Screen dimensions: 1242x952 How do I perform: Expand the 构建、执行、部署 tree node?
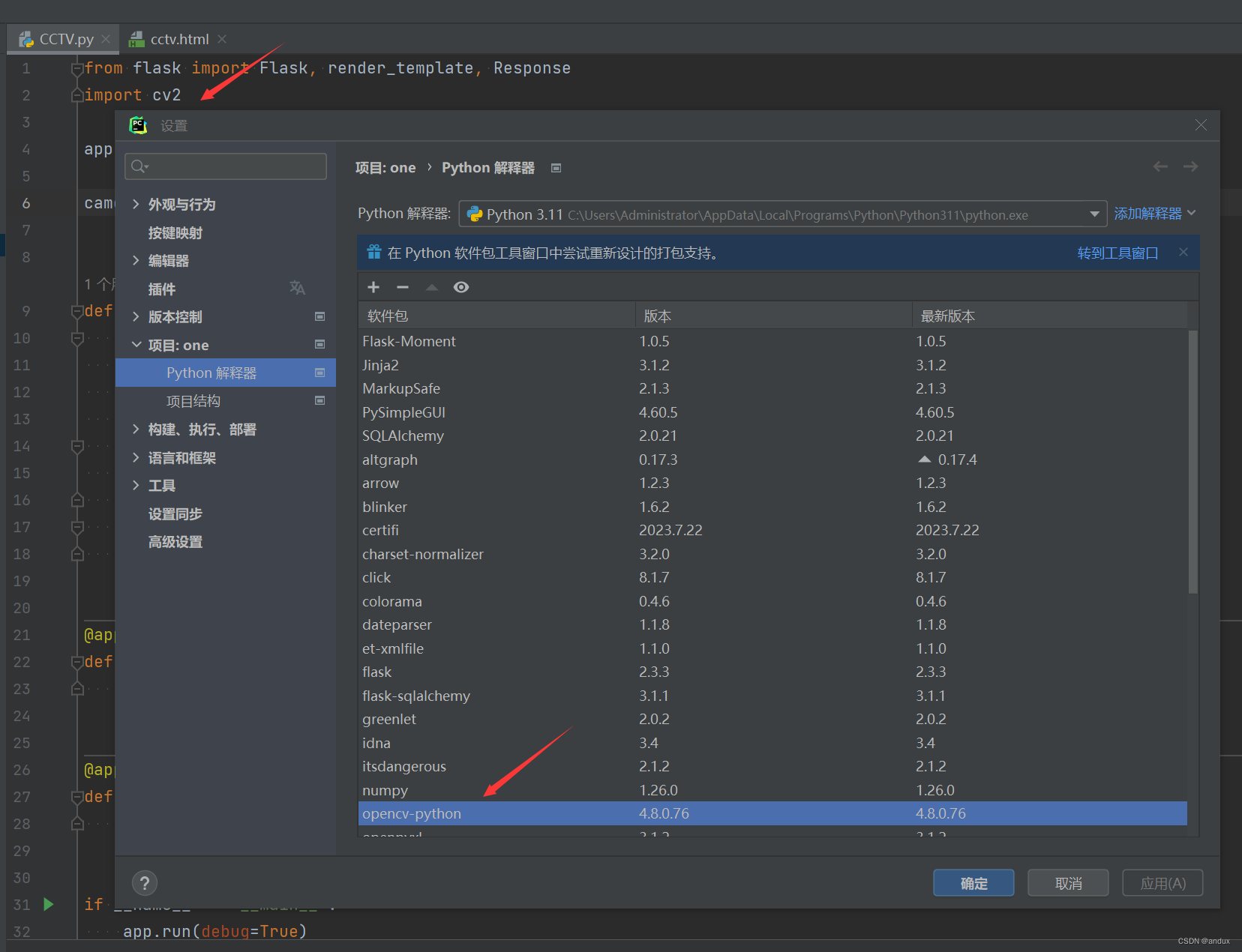pyautogui.click(x=136, y=429)
